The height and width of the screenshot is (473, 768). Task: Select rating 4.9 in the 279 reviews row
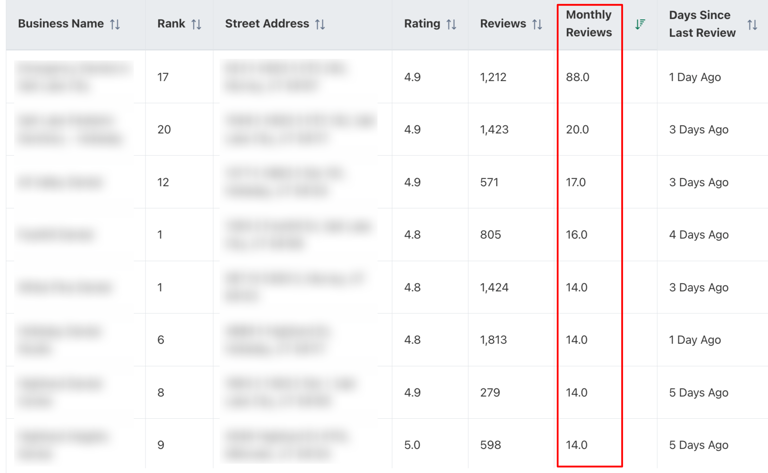click(x=412, y=393)
